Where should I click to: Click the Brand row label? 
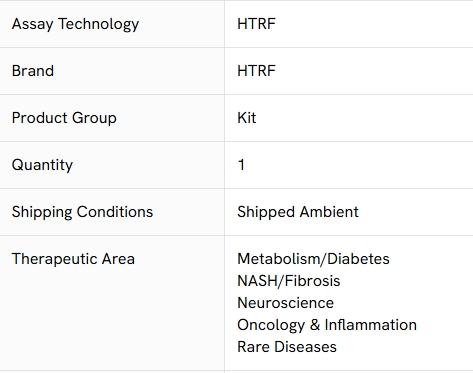(x=33, y=71)
